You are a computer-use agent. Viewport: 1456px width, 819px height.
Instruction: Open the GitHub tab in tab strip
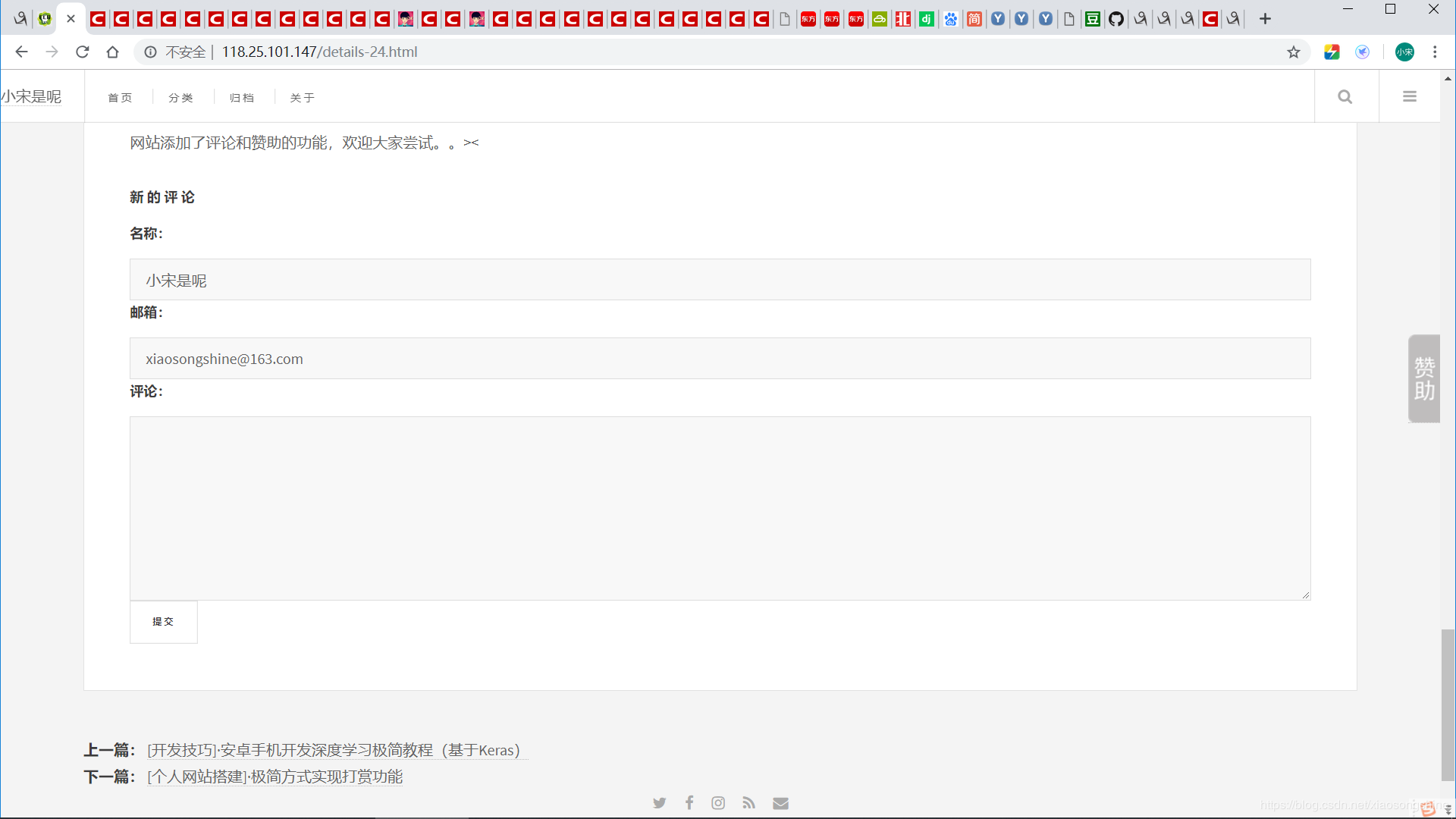(1116, 19)
